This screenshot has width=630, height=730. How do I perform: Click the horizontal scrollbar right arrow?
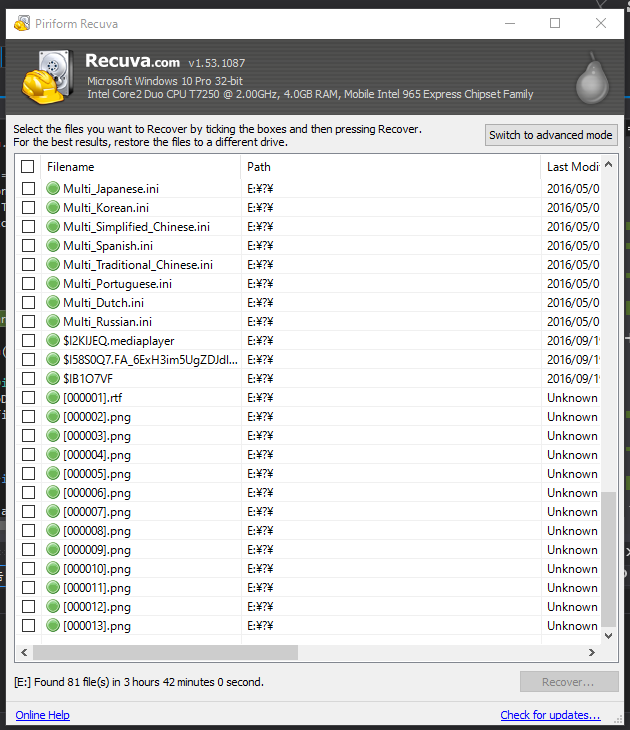click(591, 652)
